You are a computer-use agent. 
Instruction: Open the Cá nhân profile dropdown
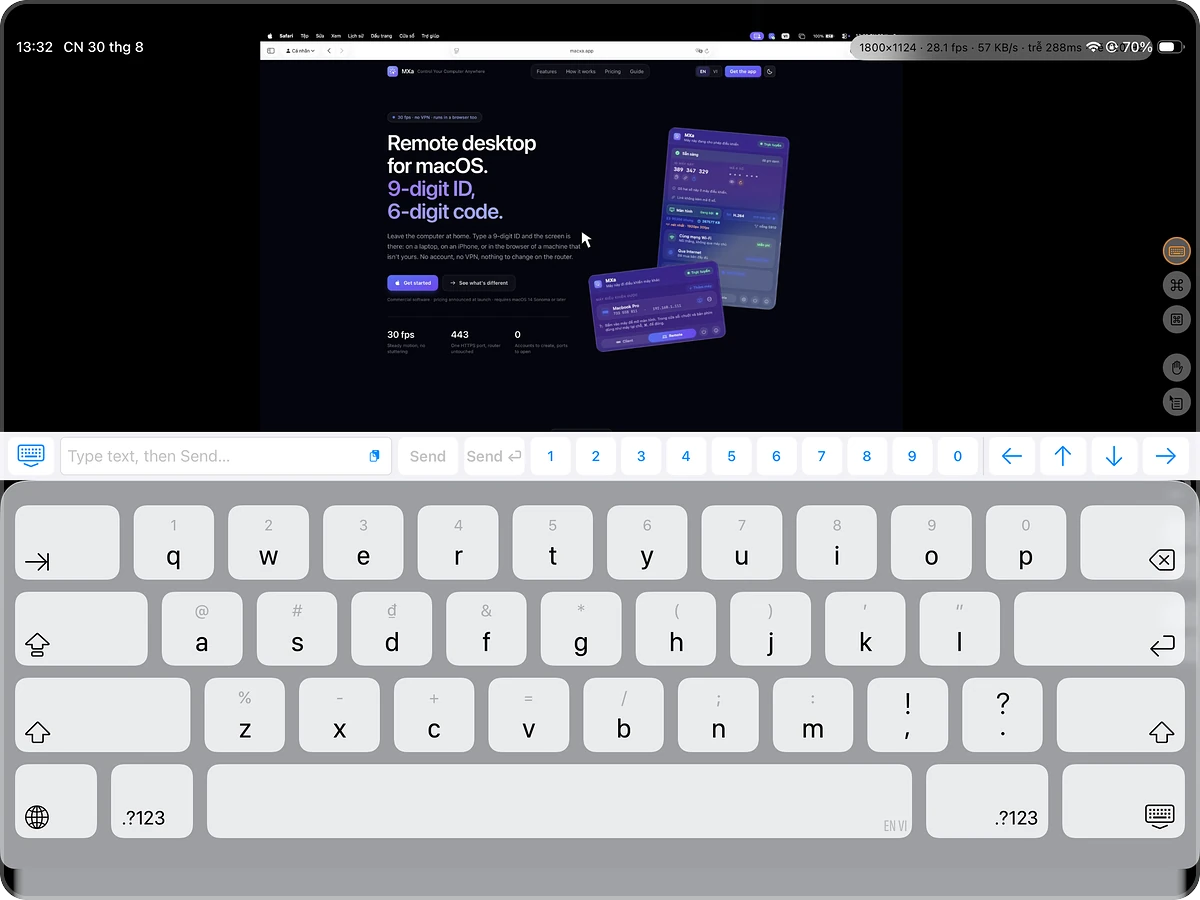(x=300, y=50)
